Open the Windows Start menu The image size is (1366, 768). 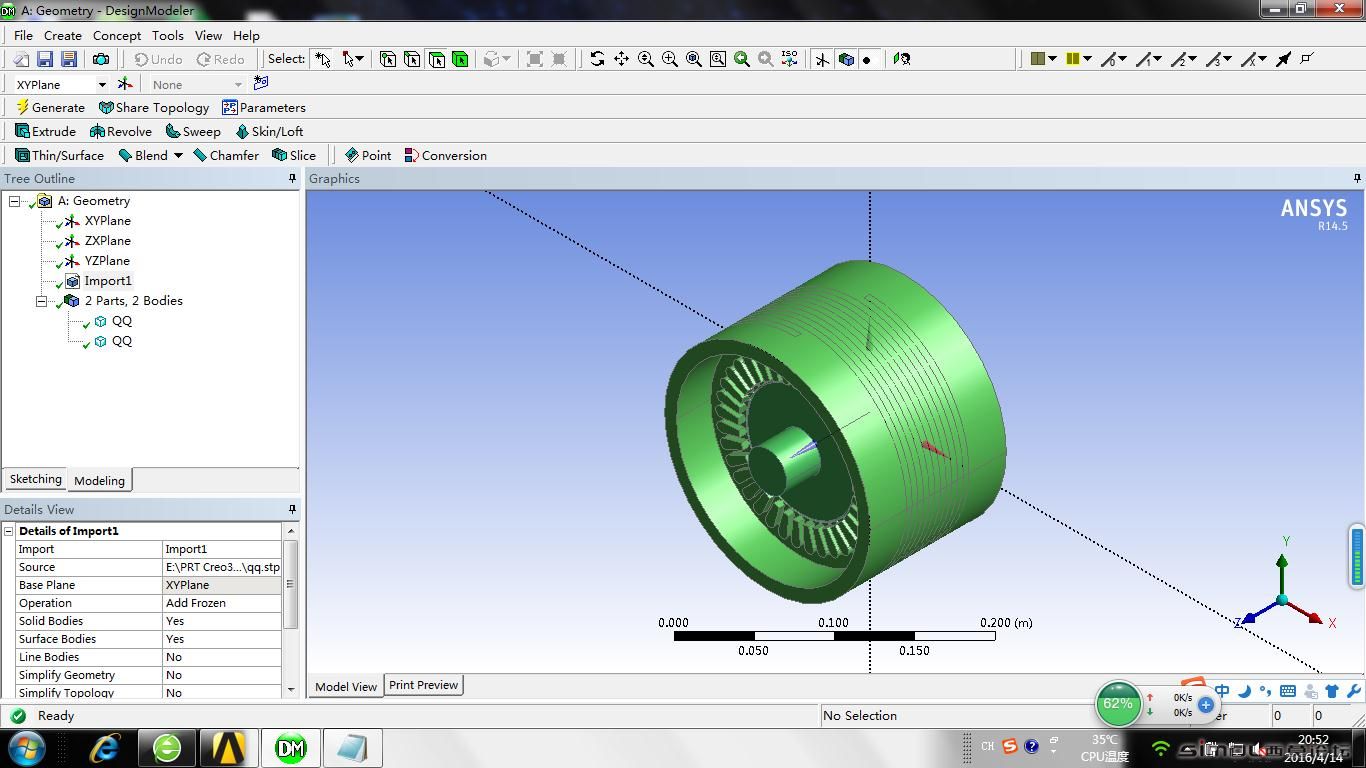click(x=27, y=748)
